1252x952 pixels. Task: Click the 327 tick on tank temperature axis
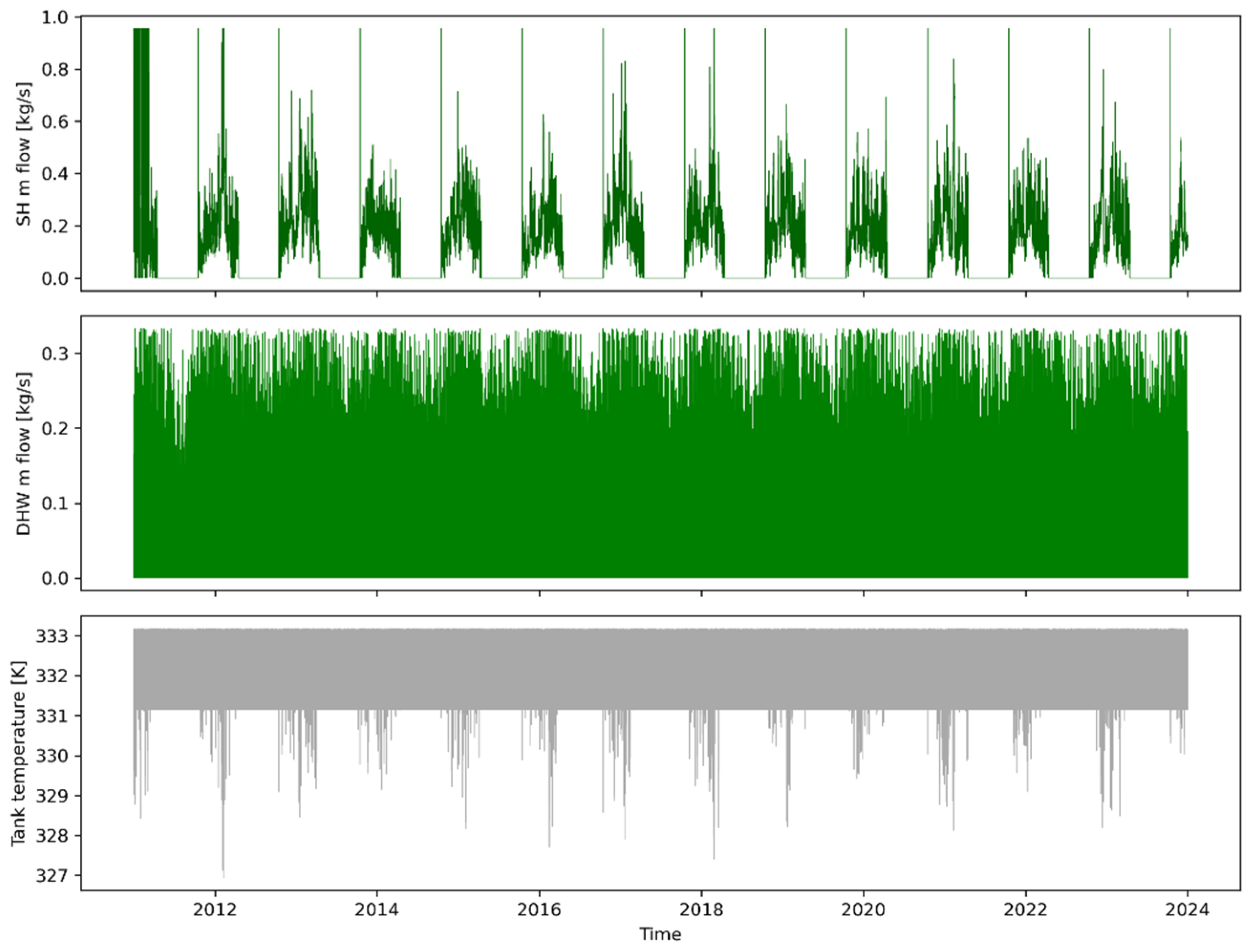click(x=52, y=876)
